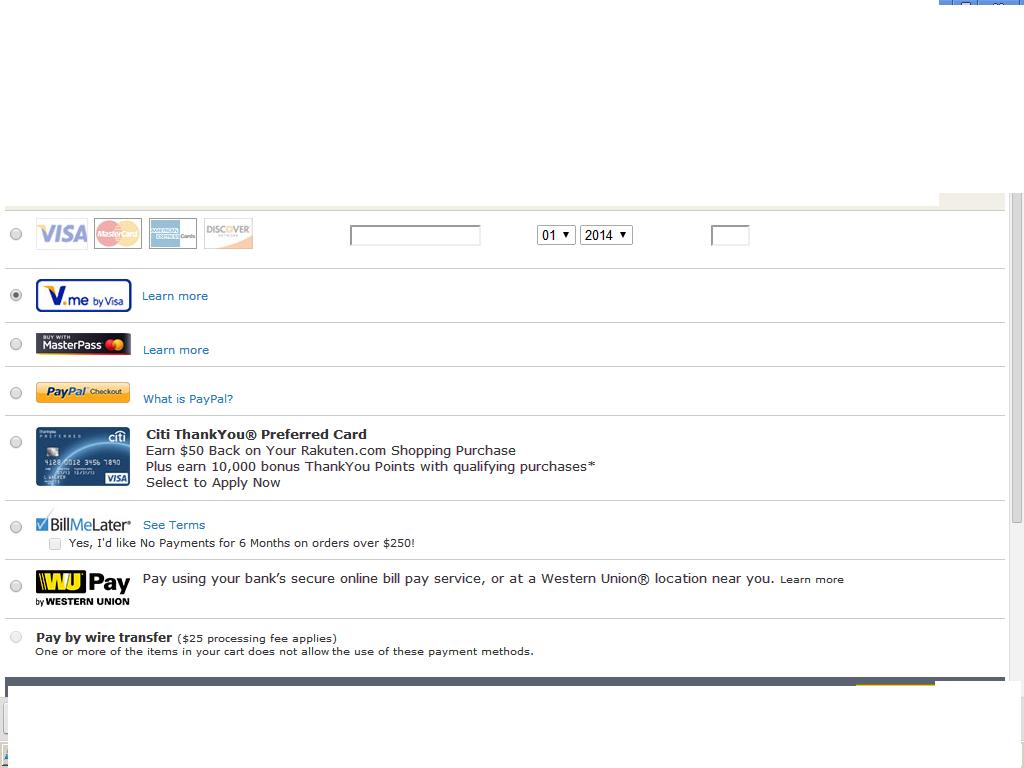The height and width of the screenshot is (768, 1024).
Task: Select the V.me by Visa radio button
Action: (x=16, y=295)
